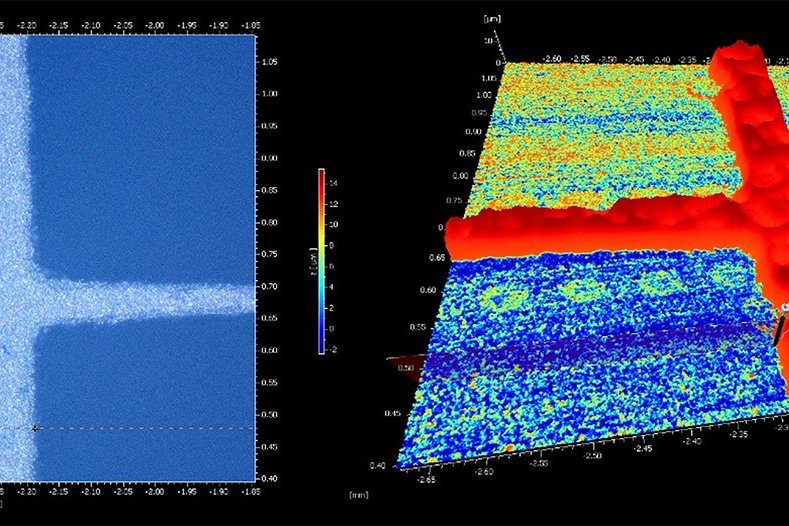This screenshot has width=789, height=526.
Task: Click the 14 value on the color scale
Action: (333, 183)
